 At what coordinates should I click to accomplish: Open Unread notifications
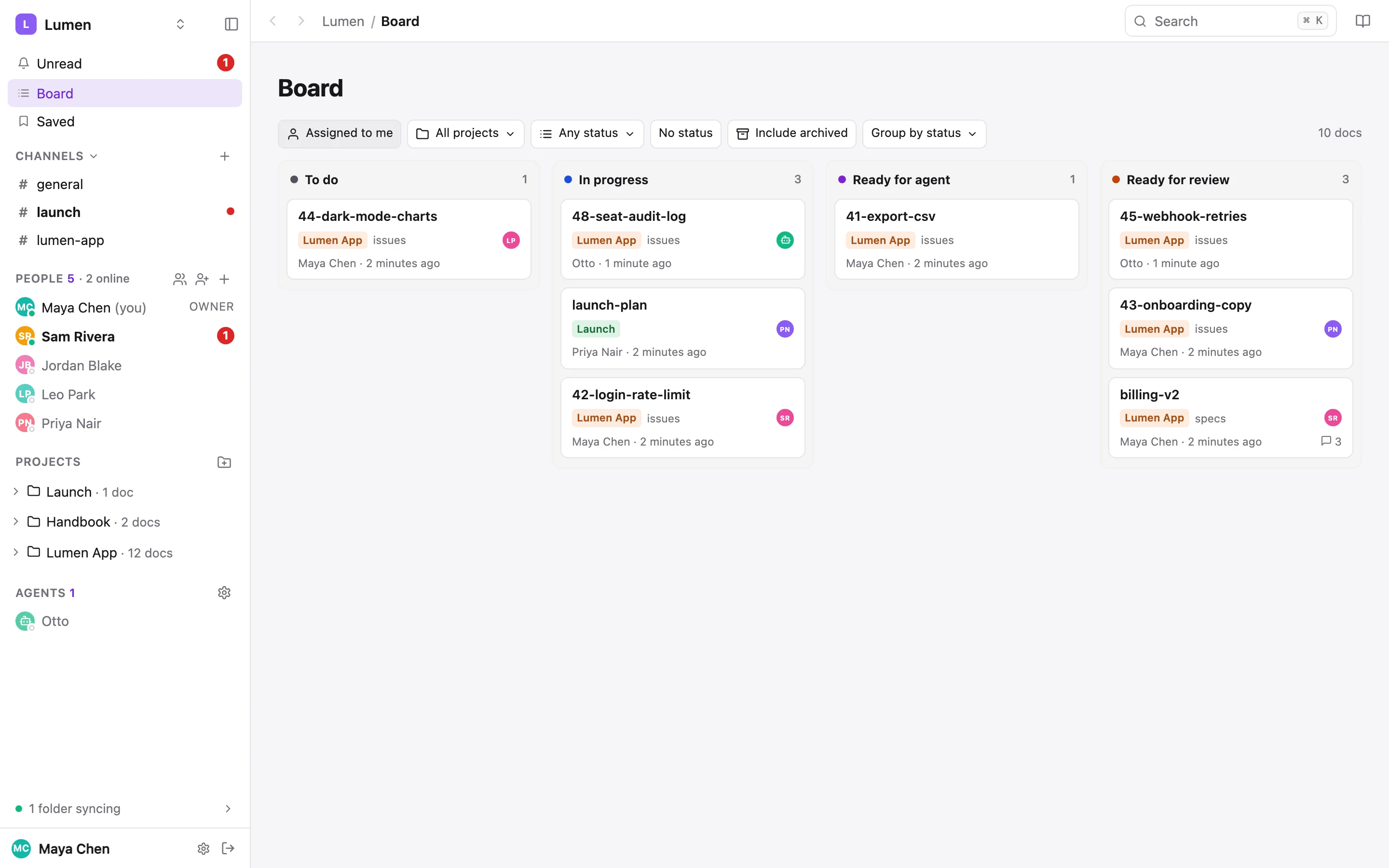point(124,63)
